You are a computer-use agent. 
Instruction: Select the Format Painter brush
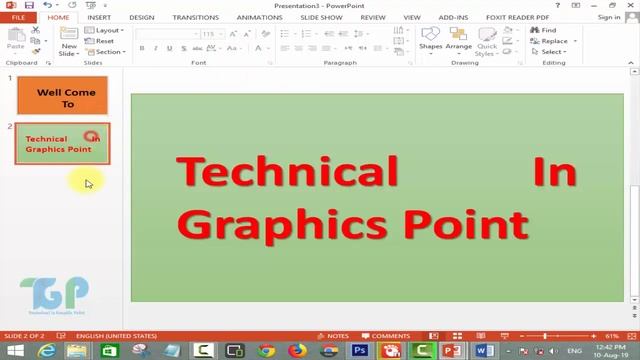point(36,51)
